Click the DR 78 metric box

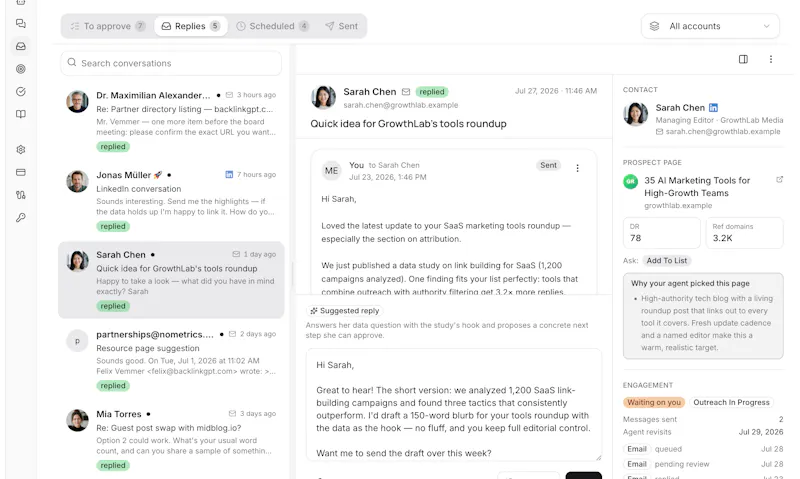click(661, 233)
